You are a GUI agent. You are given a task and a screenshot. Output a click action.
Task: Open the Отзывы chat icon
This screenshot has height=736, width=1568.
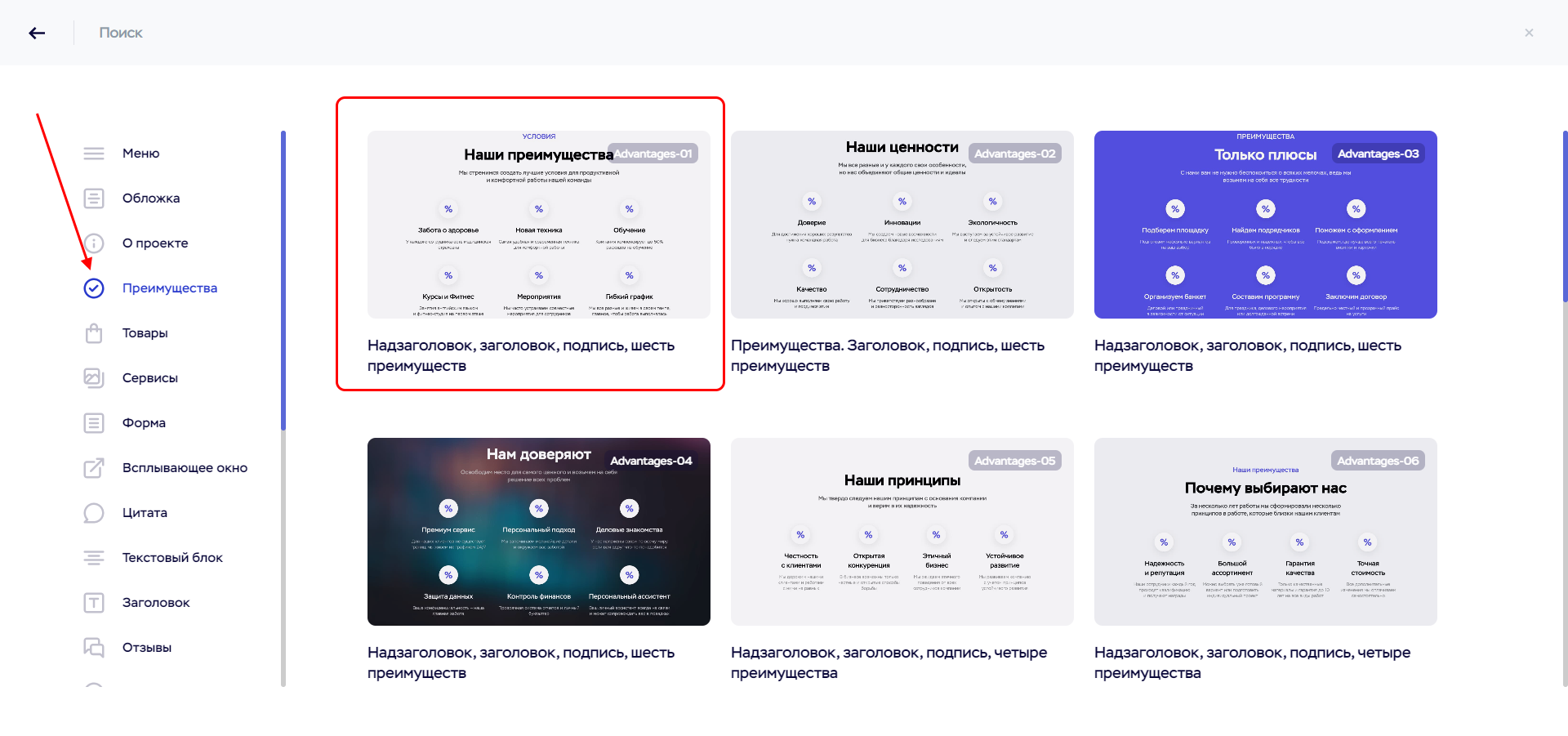pos(94,648)
